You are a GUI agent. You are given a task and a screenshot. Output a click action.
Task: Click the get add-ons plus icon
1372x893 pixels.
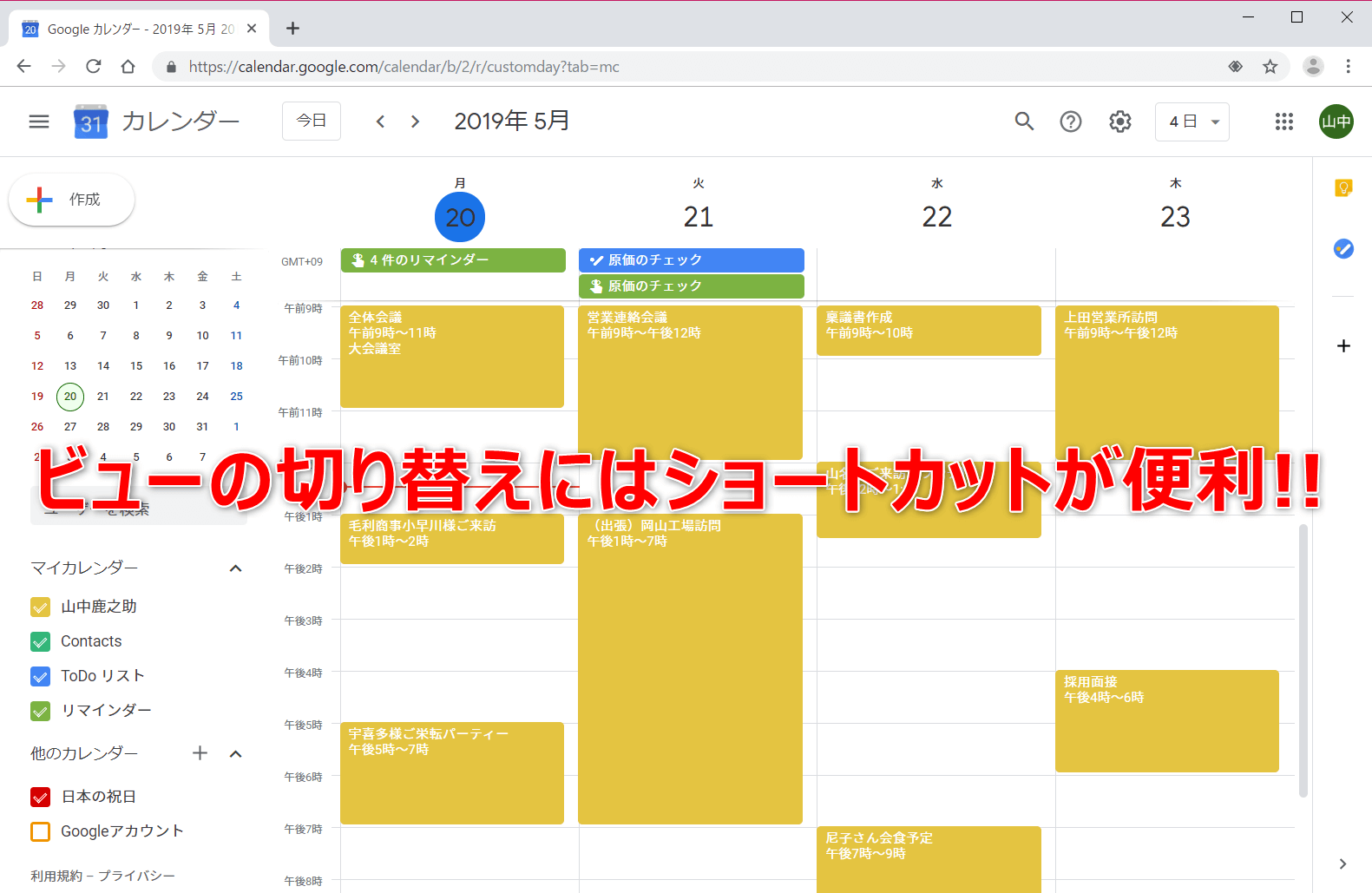[1343, 345]
